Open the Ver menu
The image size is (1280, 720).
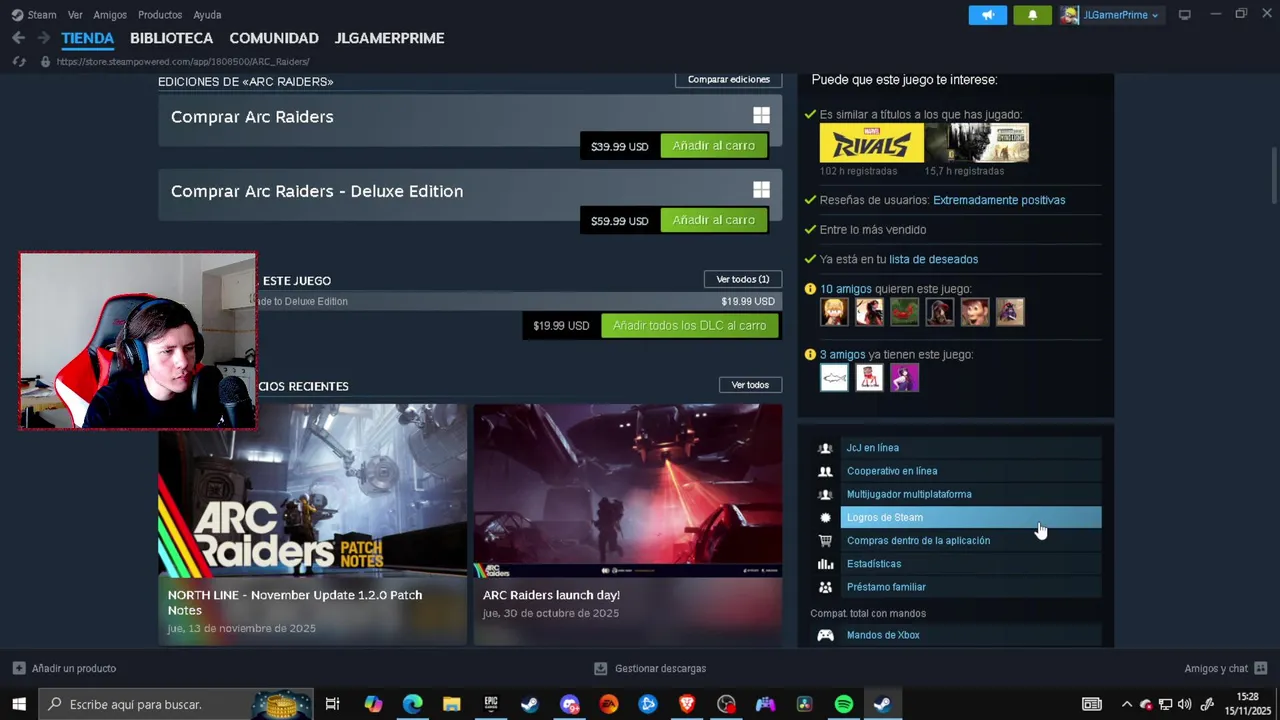point(75,15)
